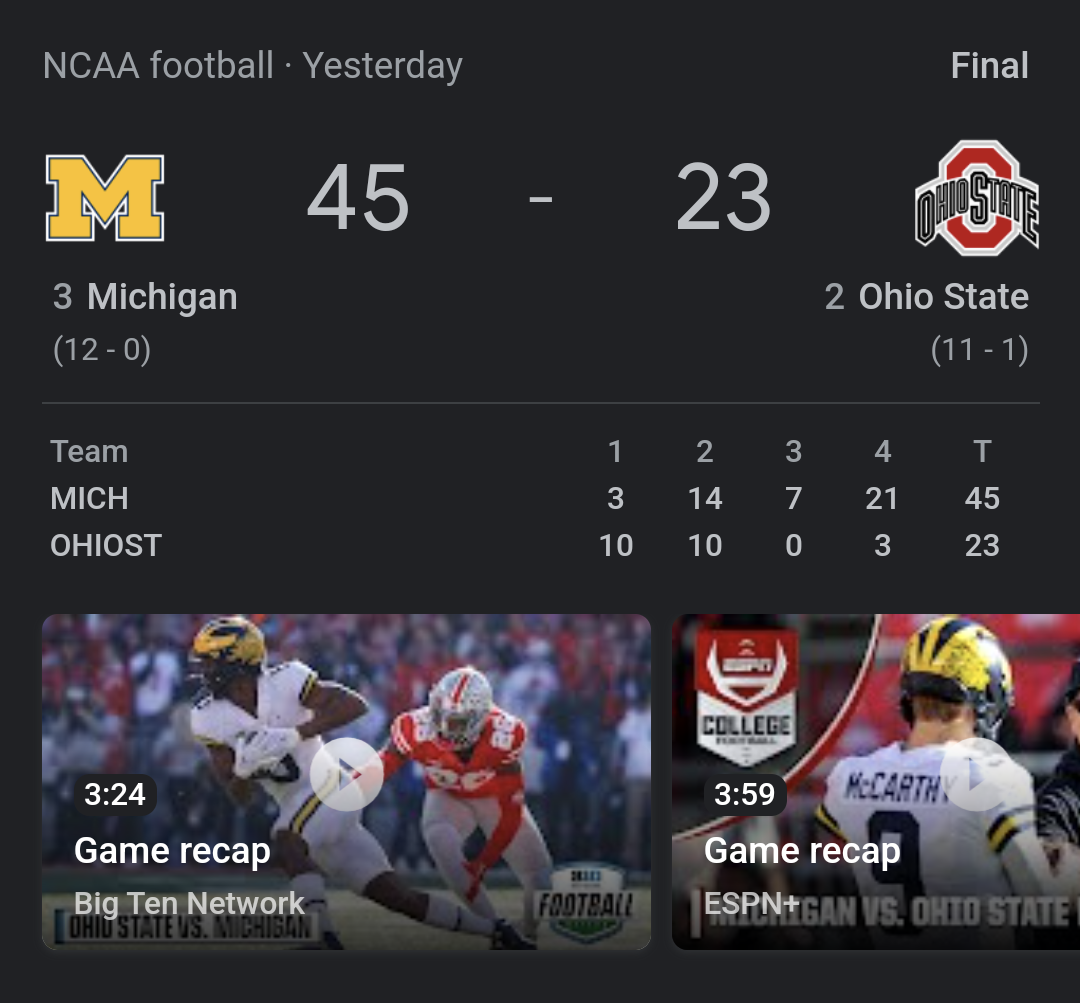Open the Michigan team name link
Viewport: 1080px width, 1003px height.
point(162,297)
